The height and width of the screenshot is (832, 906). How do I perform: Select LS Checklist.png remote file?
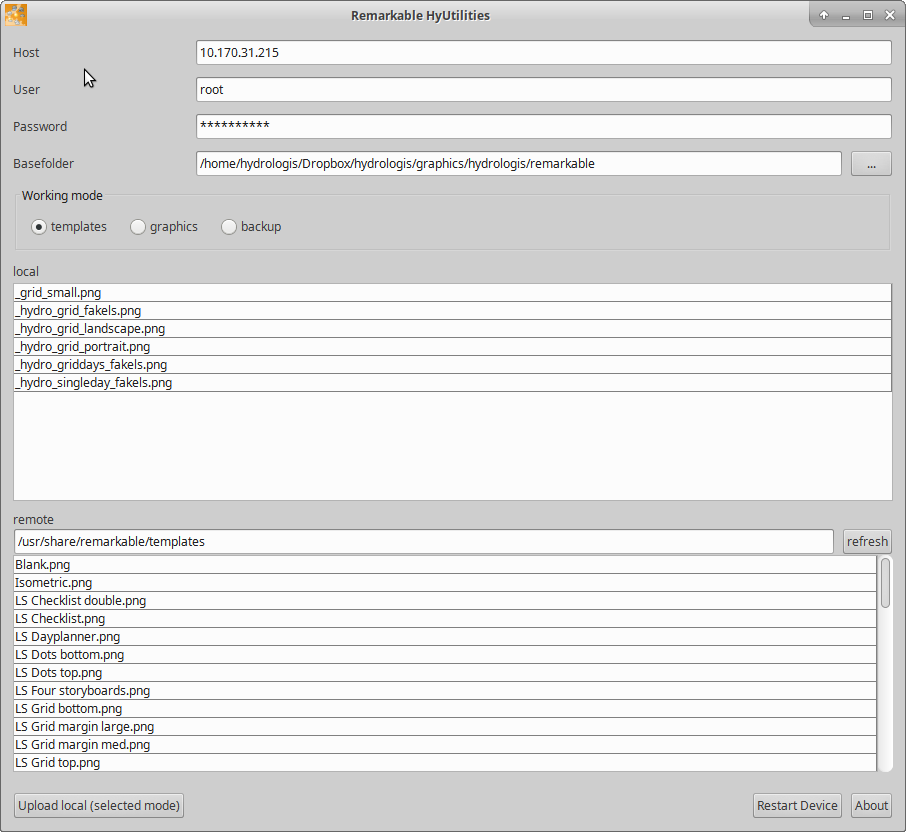[445, 619]
